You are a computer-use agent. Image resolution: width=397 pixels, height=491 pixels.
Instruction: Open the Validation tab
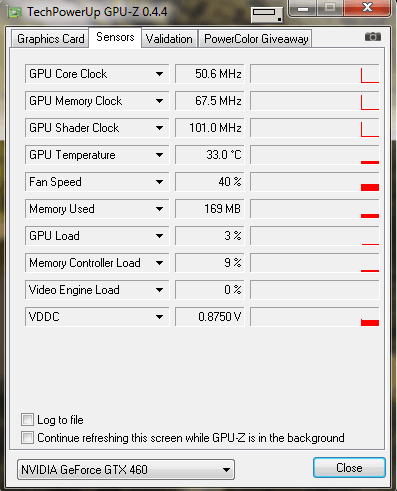pos(169,39)
